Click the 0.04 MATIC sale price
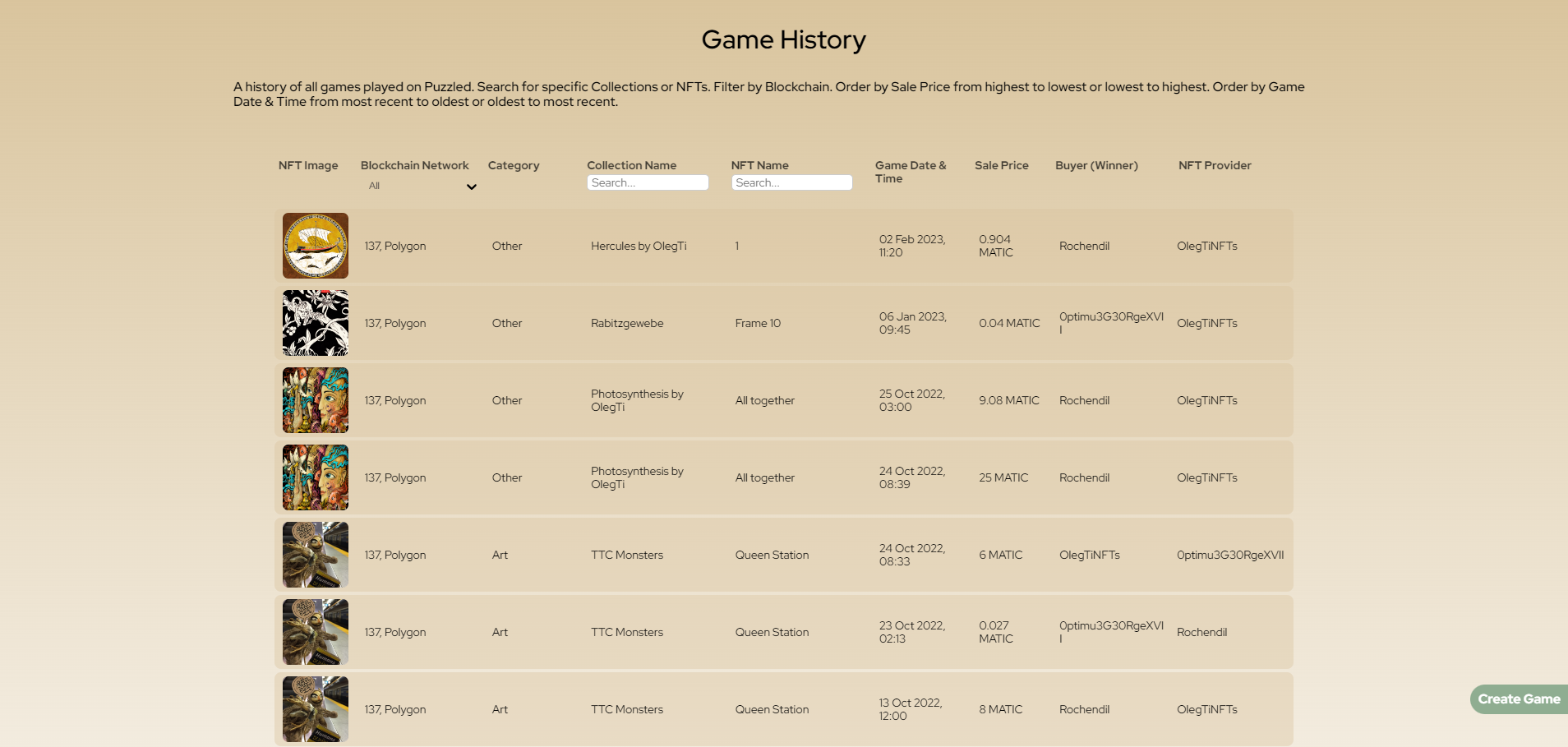Image resolution: width=1568 pixels, height=747 pixels. (x=1009, y=323)
